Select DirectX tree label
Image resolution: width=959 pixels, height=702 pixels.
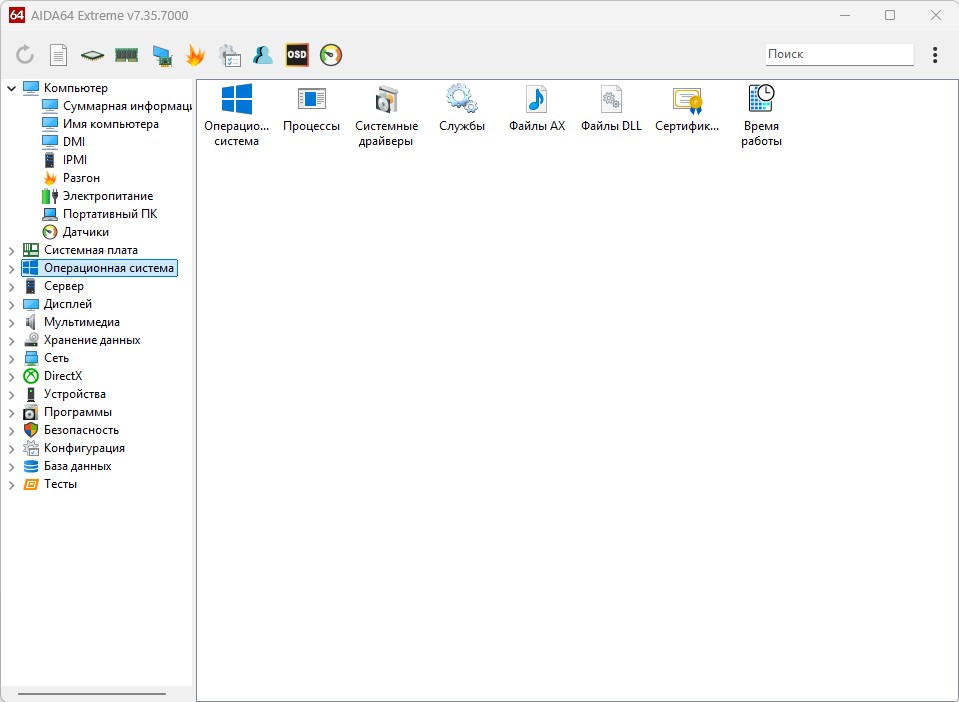point(63,376)
